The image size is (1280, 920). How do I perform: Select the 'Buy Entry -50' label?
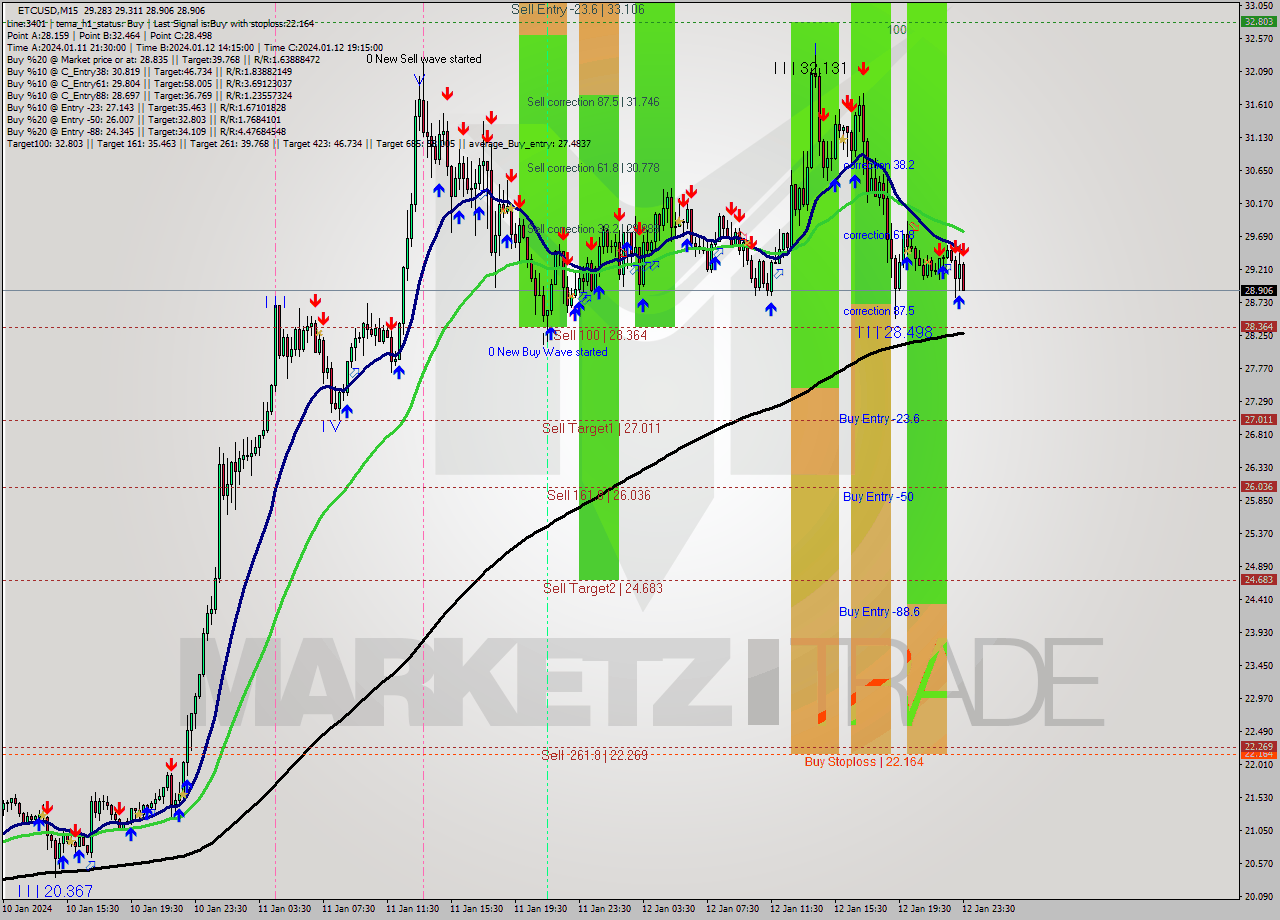pos(878,497)
